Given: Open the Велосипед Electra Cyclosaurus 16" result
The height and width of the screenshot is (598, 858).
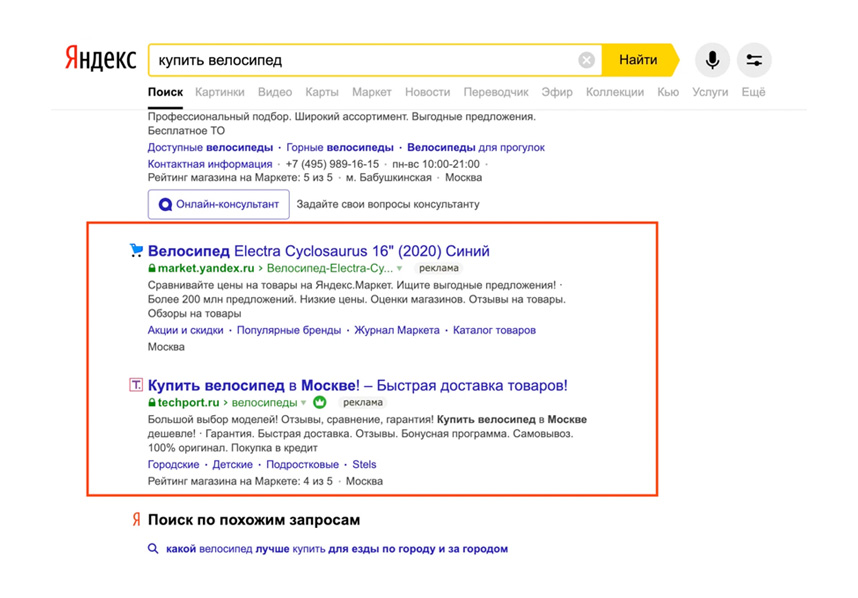Looking at the screenshot, I should pos(318,251).
